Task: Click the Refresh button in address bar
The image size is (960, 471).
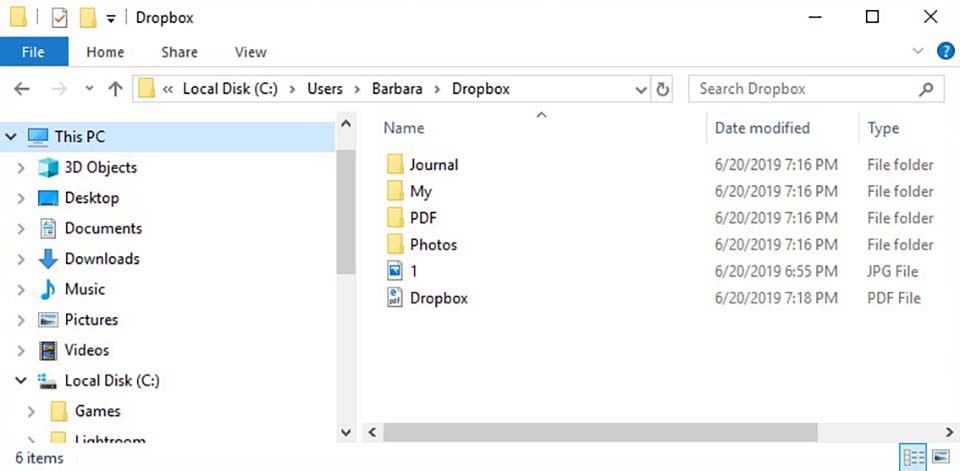Action: pyautogui.click(x=662, y=89)
